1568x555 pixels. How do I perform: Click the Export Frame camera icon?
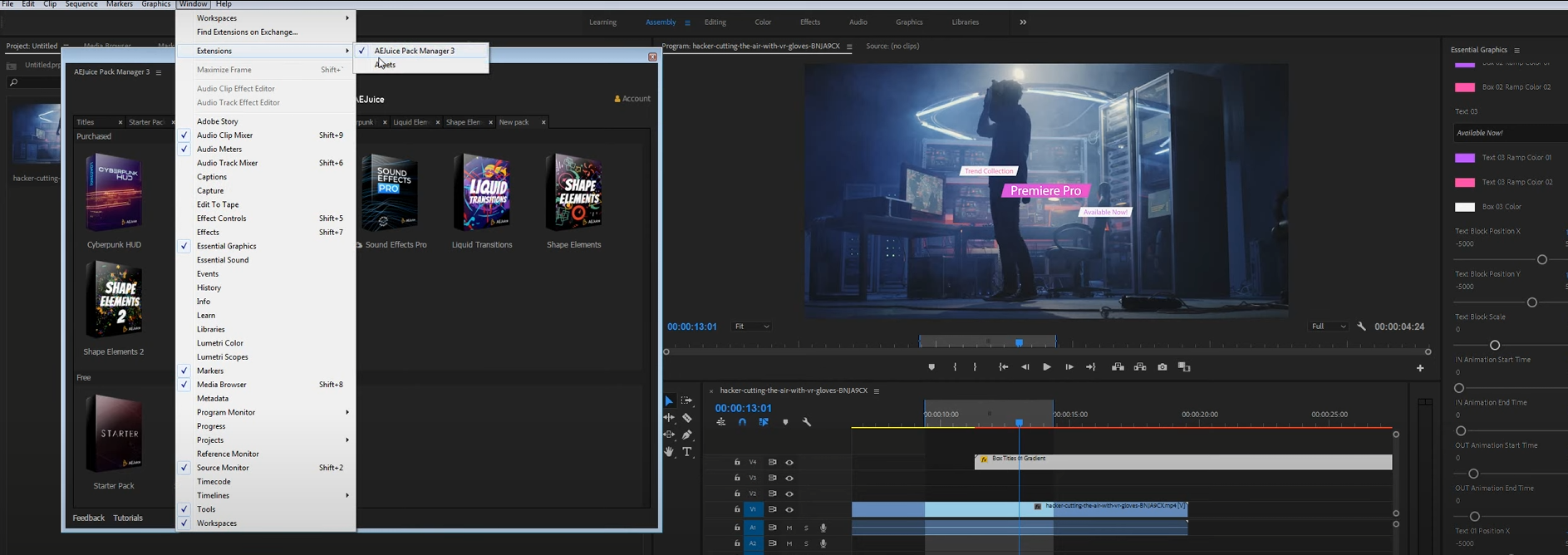coord(1162,367)
